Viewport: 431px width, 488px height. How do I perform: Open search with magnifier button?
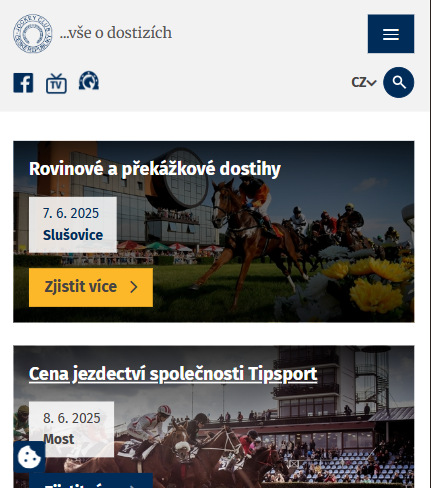click(x=399, y=82)
